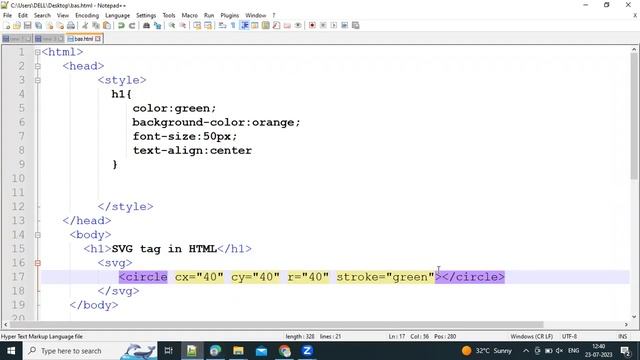Switch to the bas.html tab
The width and height of the screenshot is (640, 360).
click(84, 39)
